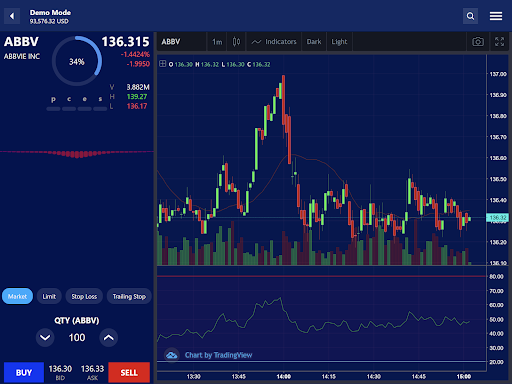The image size is (512, 384).
Task: Click the 'e' indicator bar
Action: coord(85,109)
